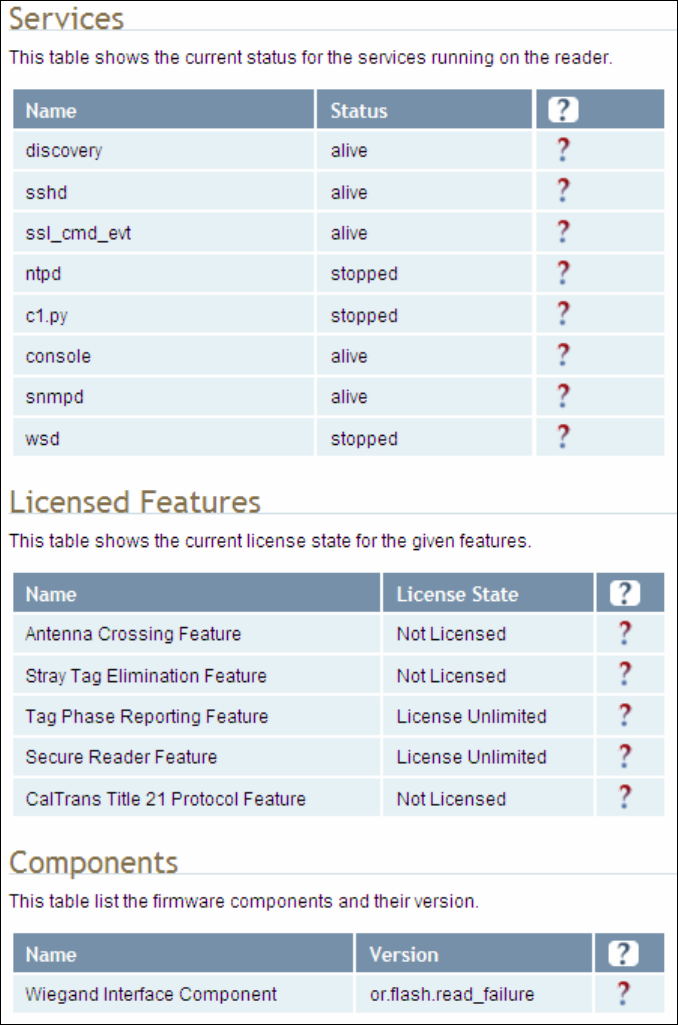Click Not Licensed for Stray Tag Elimination

(x=451, y=675)
